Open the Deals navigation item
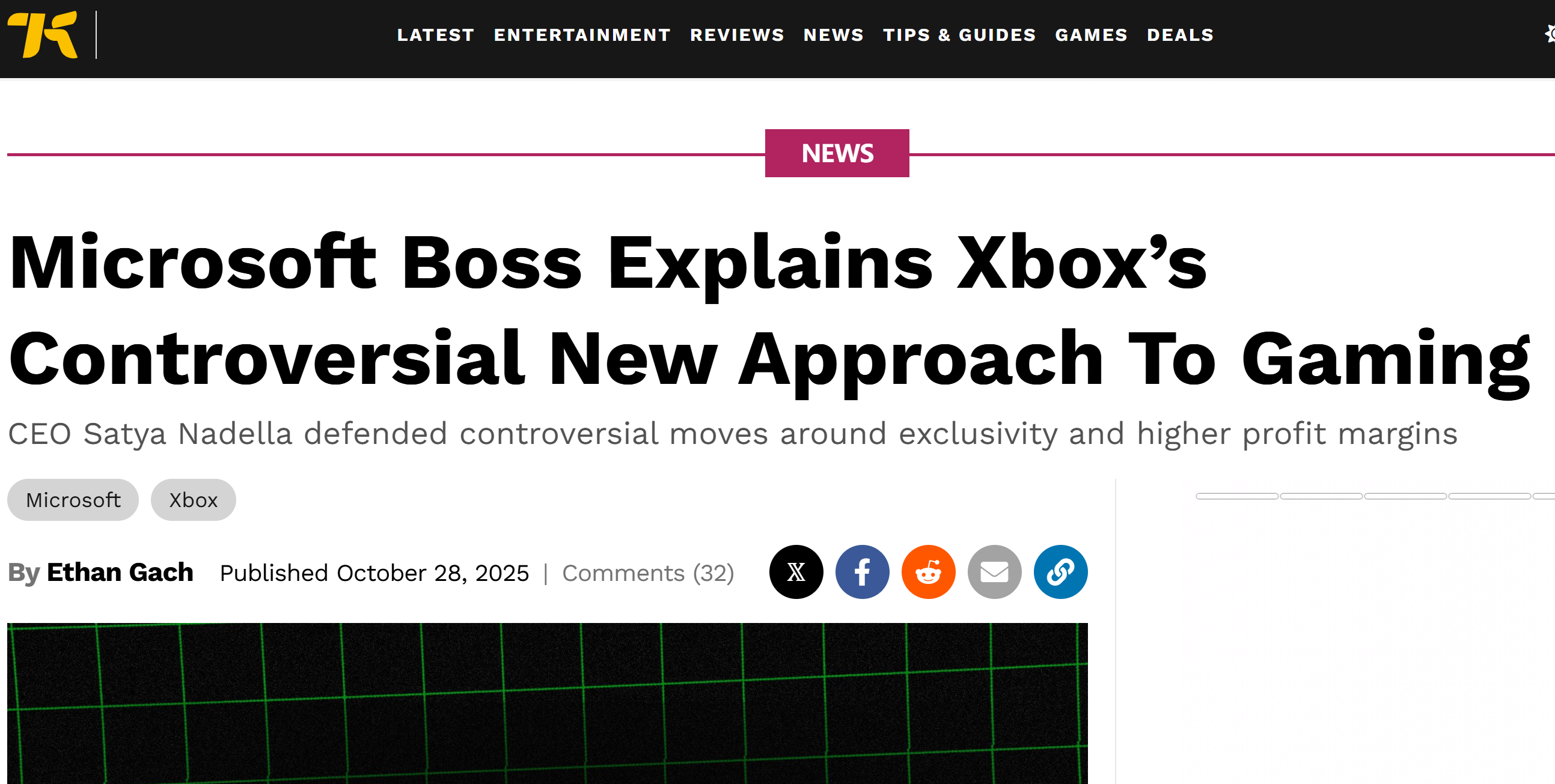Image resolution: width=1555 pixels, height=784 pixels. (1179, 35)
